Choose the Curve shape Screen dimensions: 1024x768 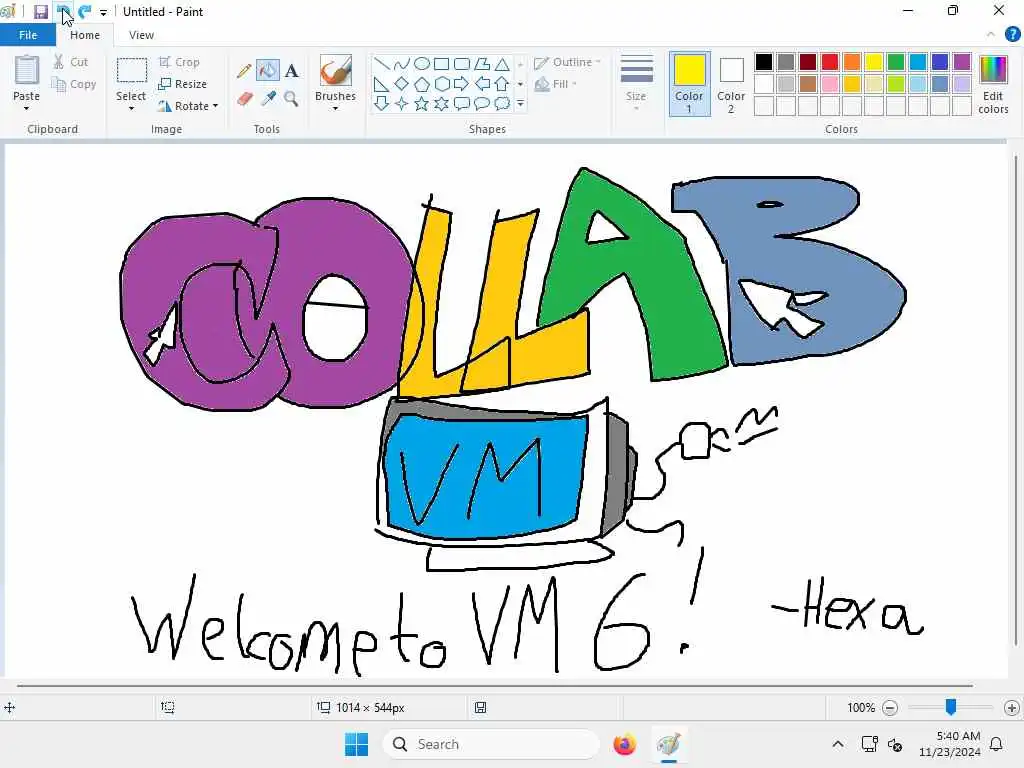click(402, 64)
